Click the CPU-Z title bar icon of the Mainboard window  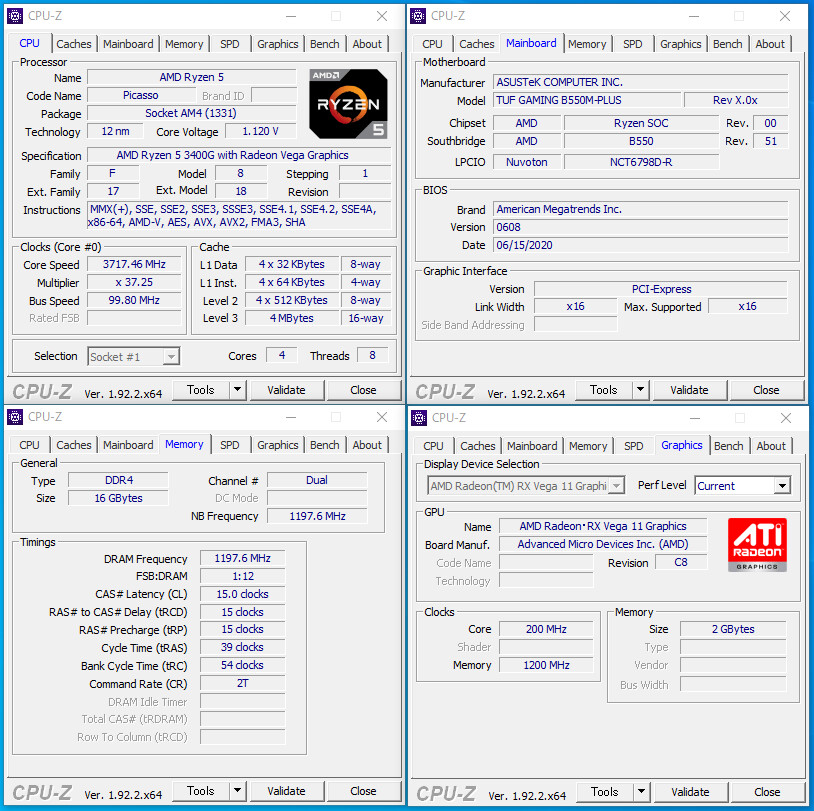coord(417,15)
